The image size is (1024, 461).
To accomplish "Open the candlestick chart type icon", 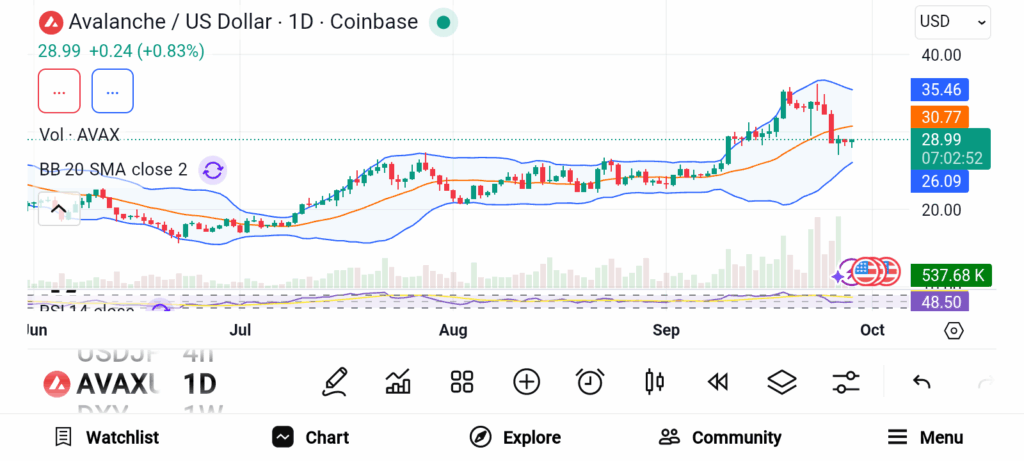I will (x=655, y=381).
